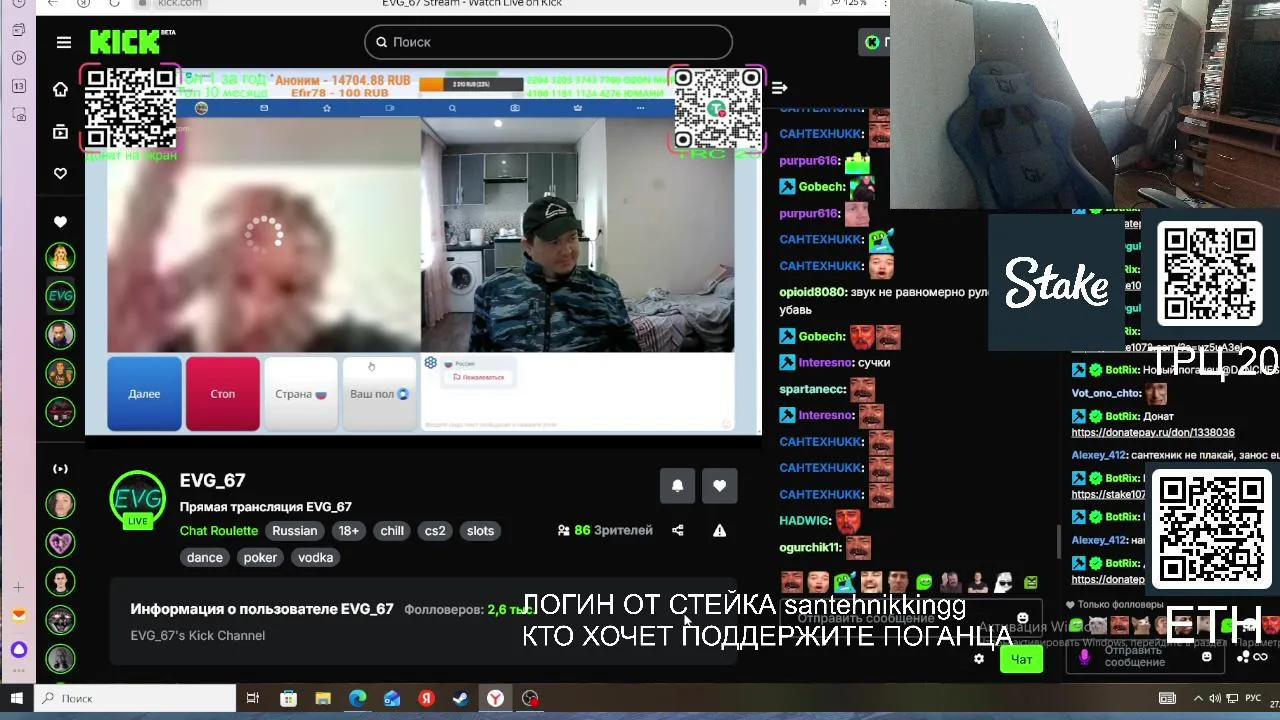Click username spartanecc in chat
Screen dimensions: 1280x720
point(813,389)
